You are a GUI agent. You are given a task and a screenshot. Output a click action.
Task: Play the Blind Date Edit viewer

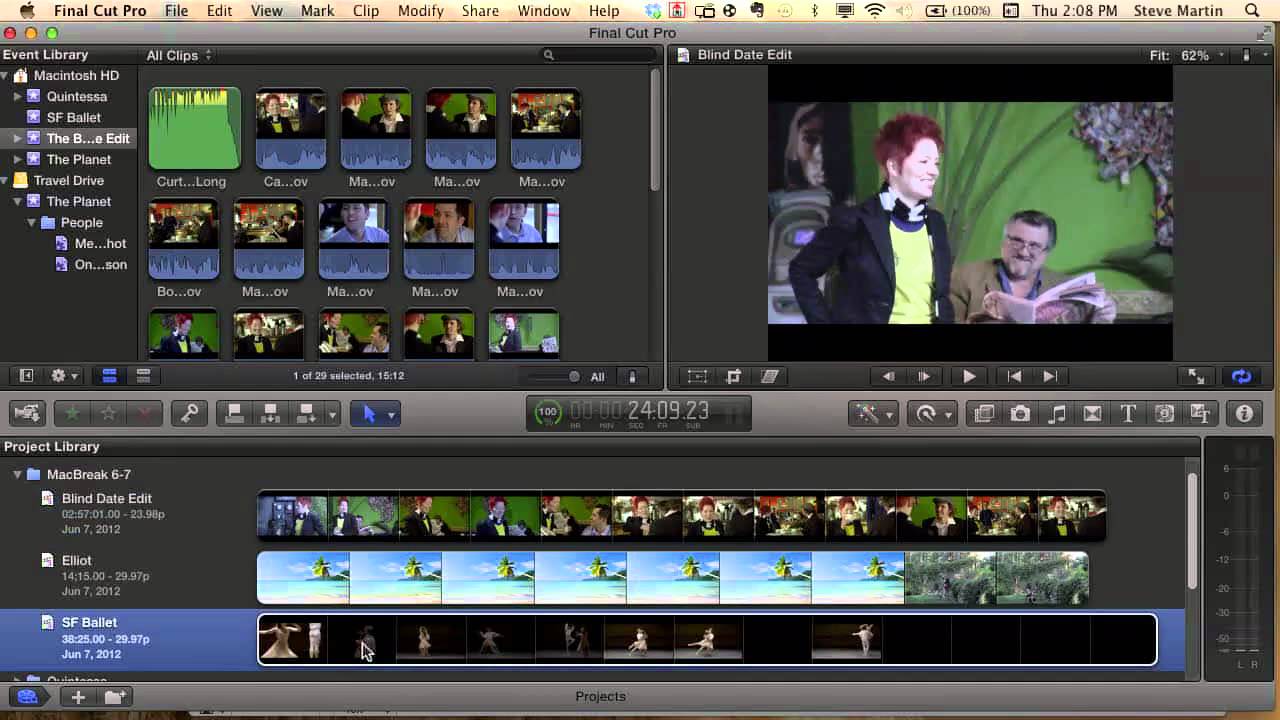click(968, 376)
